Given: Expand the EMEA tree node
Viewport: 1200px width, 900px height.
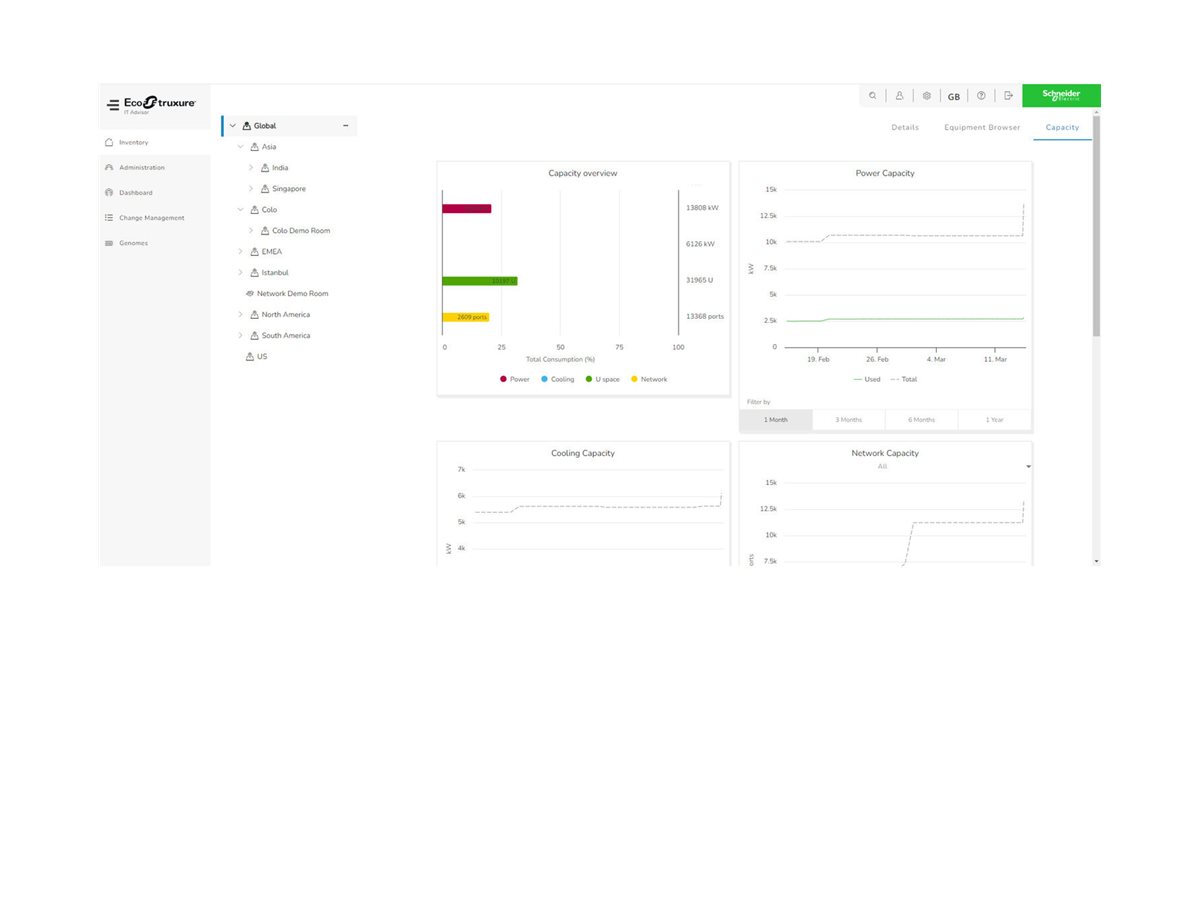Looking at the screenshot, I should (240, 252).
